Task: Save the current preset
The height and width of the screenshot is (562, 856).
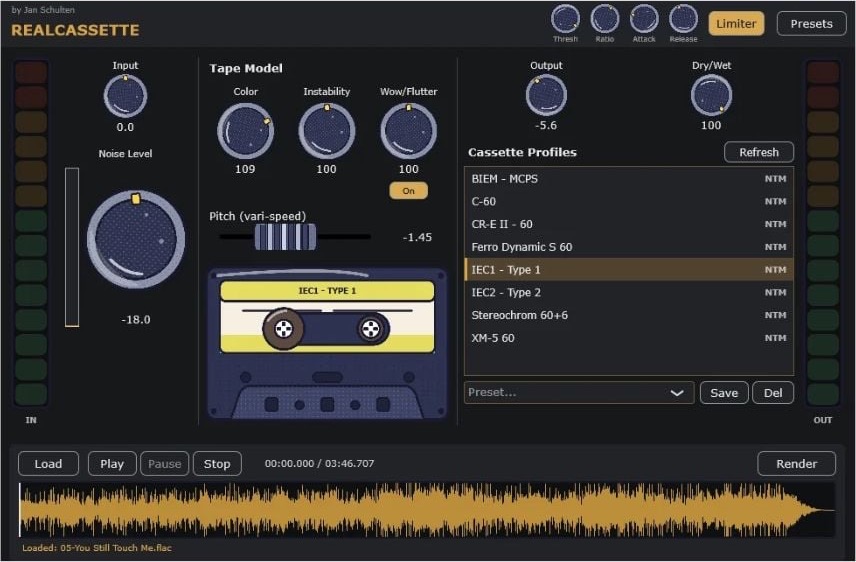Action: click(724, 393)
